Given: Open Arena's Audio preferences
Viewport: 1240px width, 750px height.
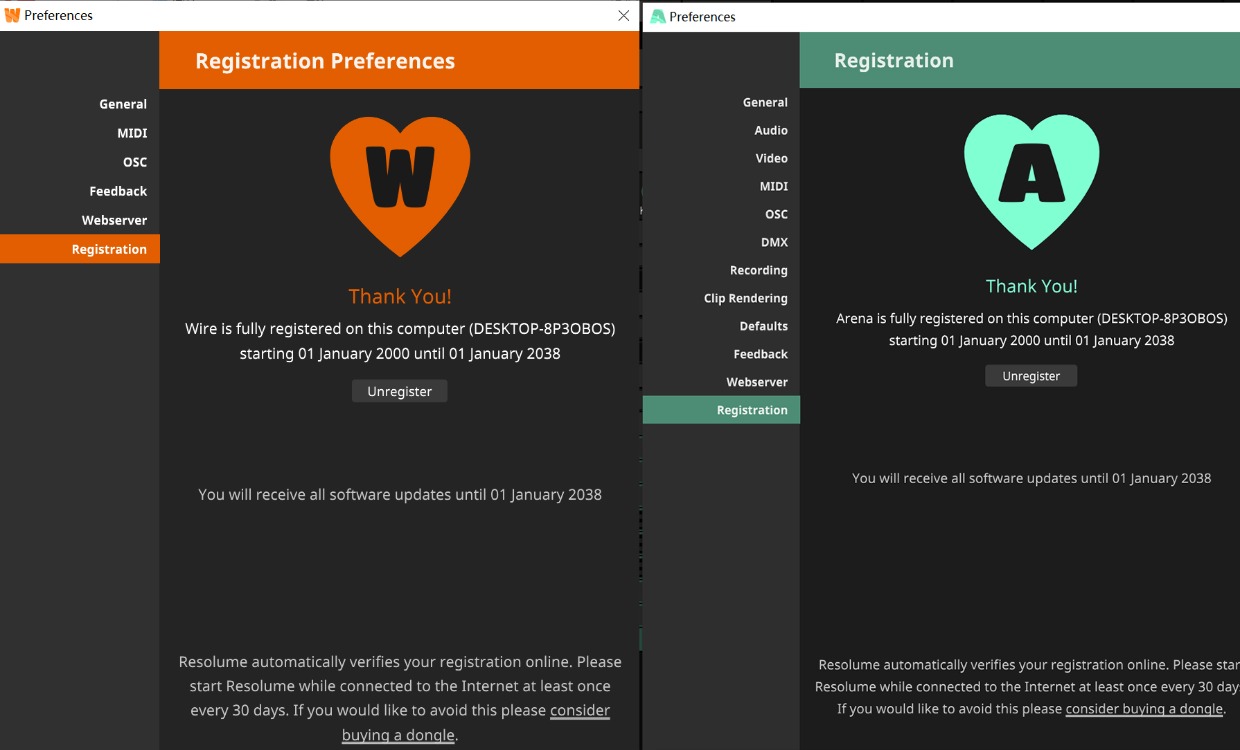Looking at the screenshot, I should 771,130.
